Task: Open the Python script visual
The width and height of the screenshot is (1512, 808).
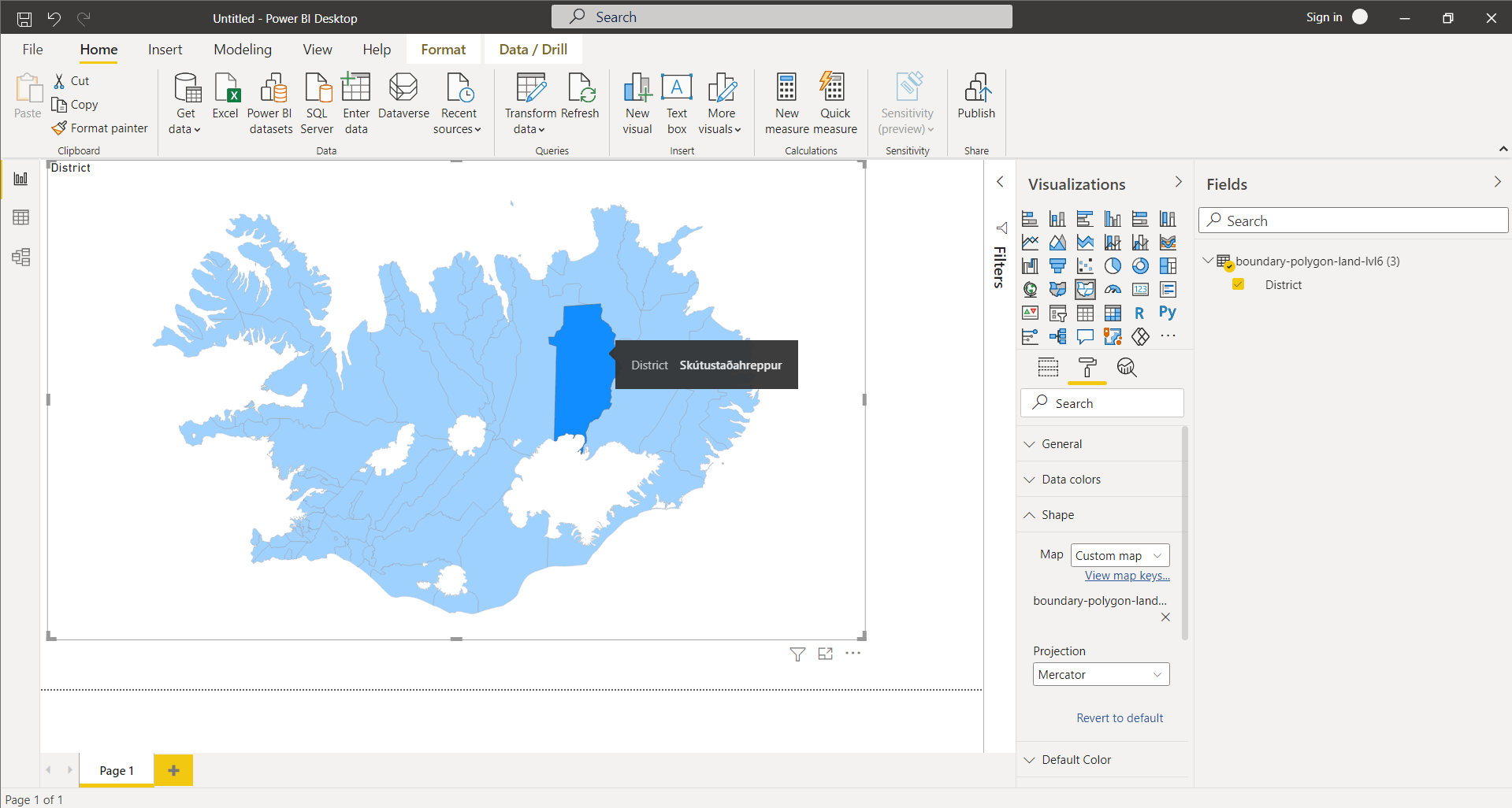Action: (1167, 313)
